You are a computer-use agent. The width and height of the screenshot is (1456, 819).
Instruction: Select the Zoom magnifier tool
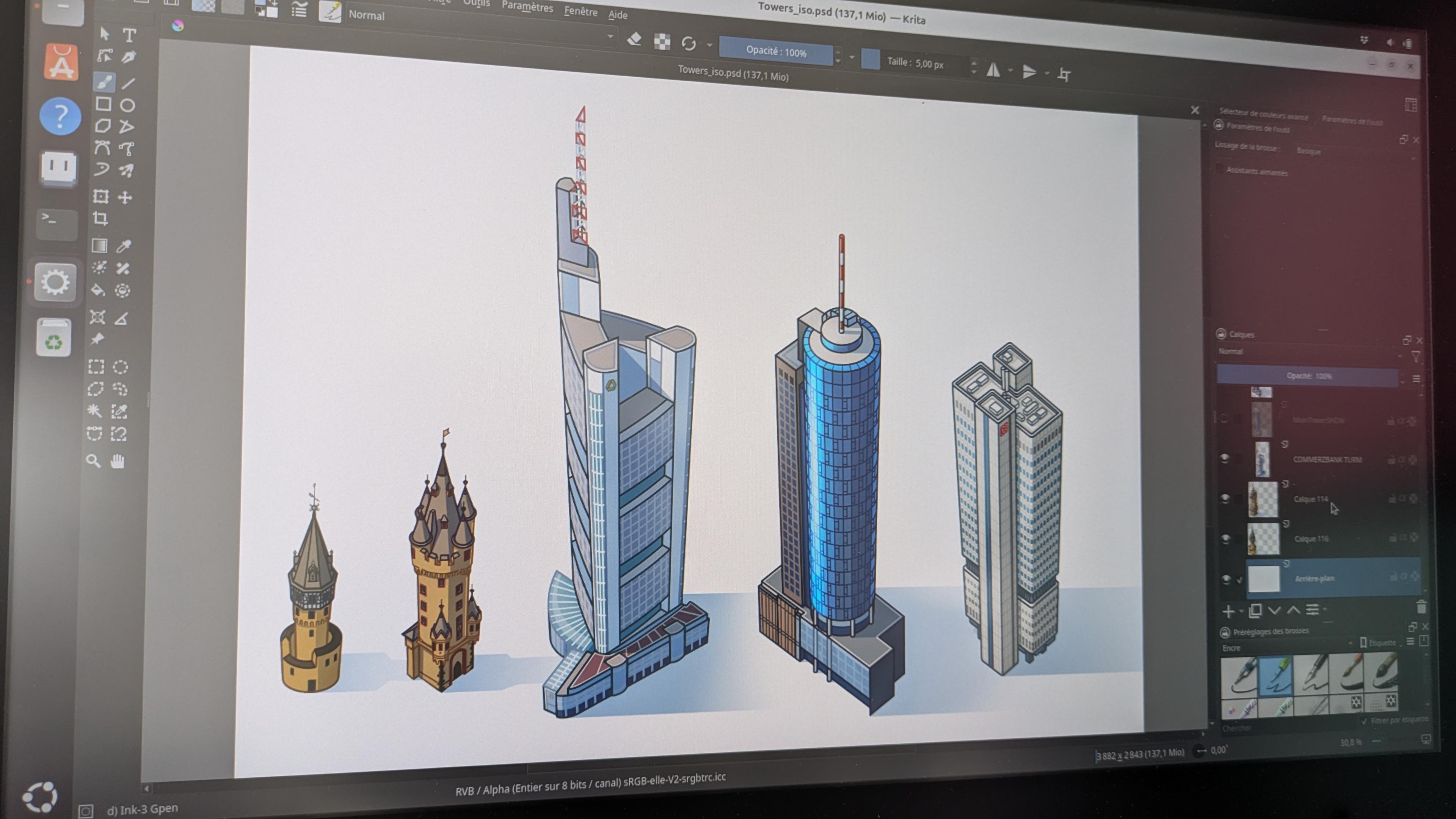coord(93,461)
